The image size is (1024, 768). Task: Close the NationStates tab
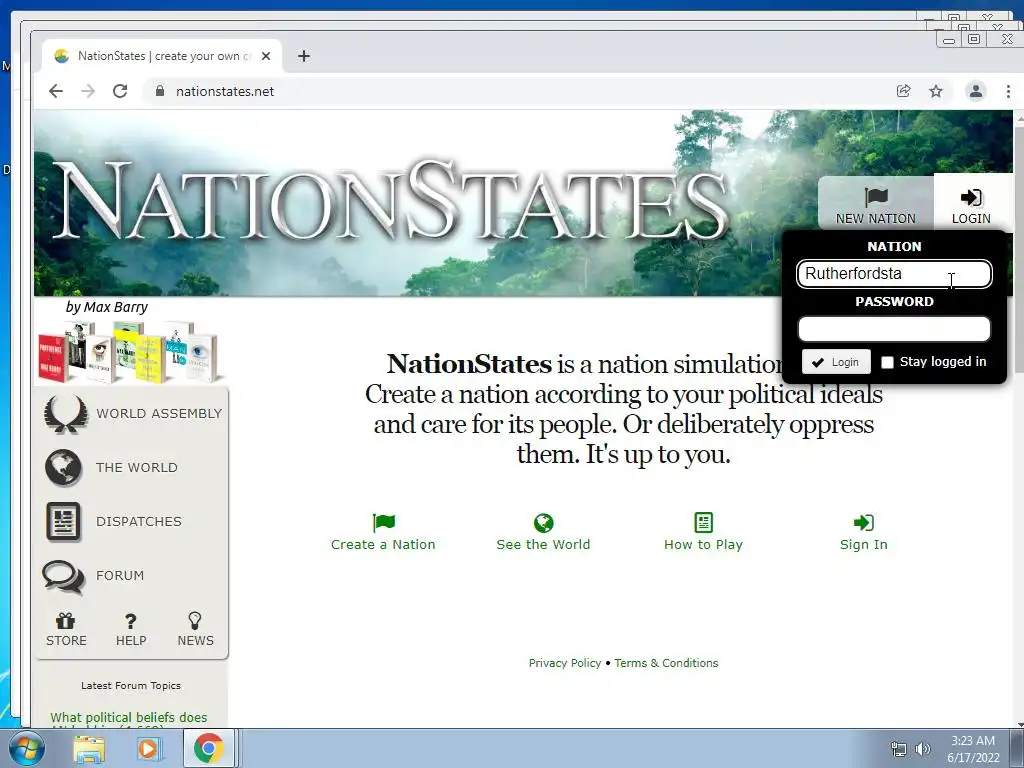click(266, 56)
